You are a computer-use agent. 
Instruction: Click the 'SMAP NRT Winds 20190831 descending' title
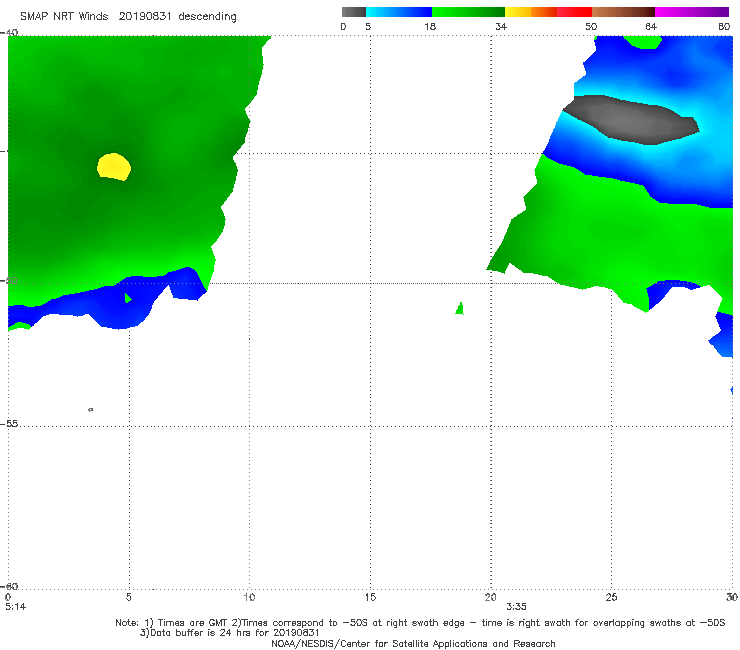[x=128, y=17]
